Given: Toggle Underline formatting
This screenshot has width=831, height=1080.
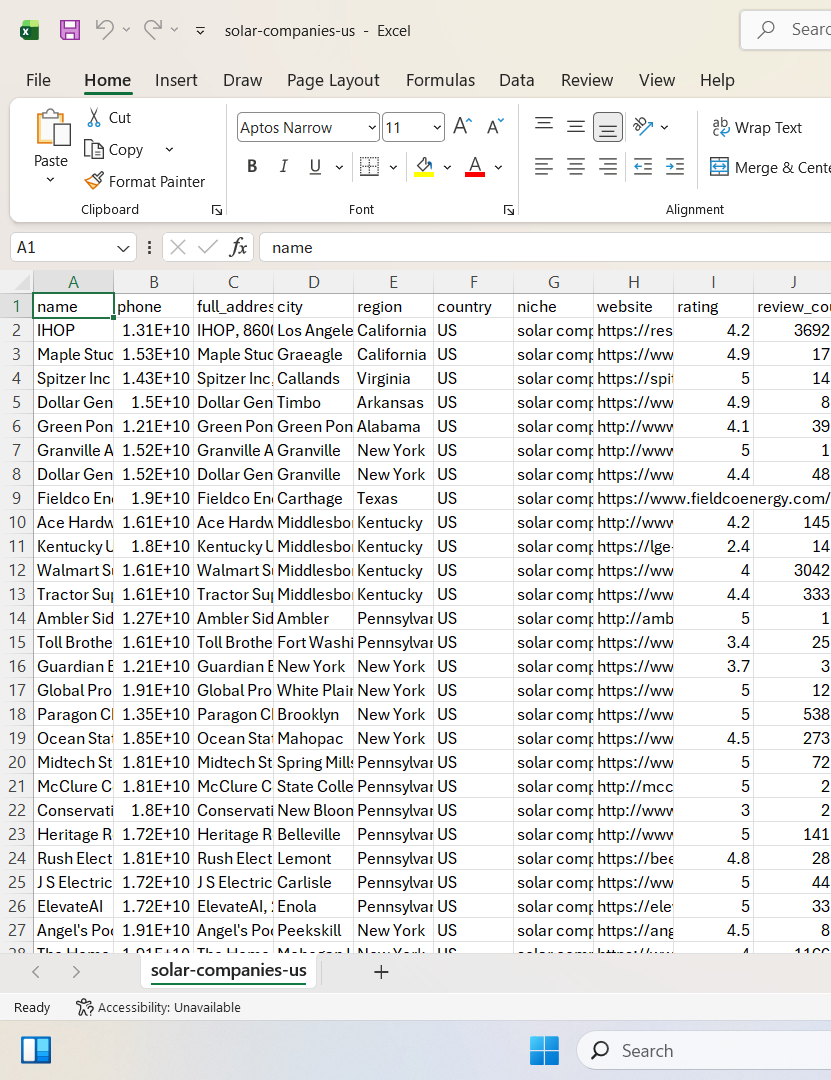Looking at the screenshot, I should point(316,166).
